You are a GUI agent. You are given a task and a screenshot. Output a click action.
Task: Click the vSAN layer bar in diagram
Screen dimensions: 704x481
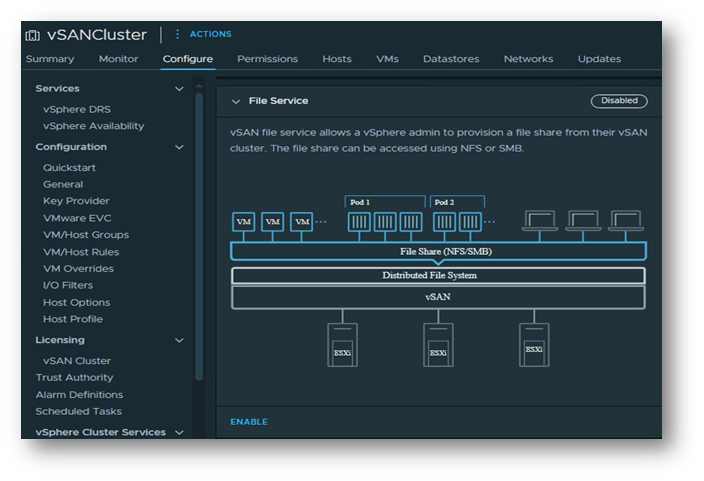tap(439, 297)
